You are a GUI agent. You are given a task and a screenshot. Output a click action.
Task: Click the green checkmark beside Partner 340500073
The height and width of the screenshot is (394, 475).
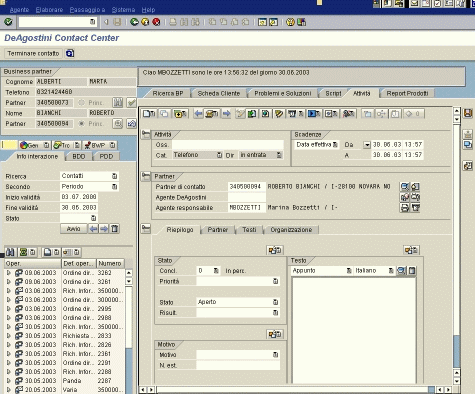point(131,102)
